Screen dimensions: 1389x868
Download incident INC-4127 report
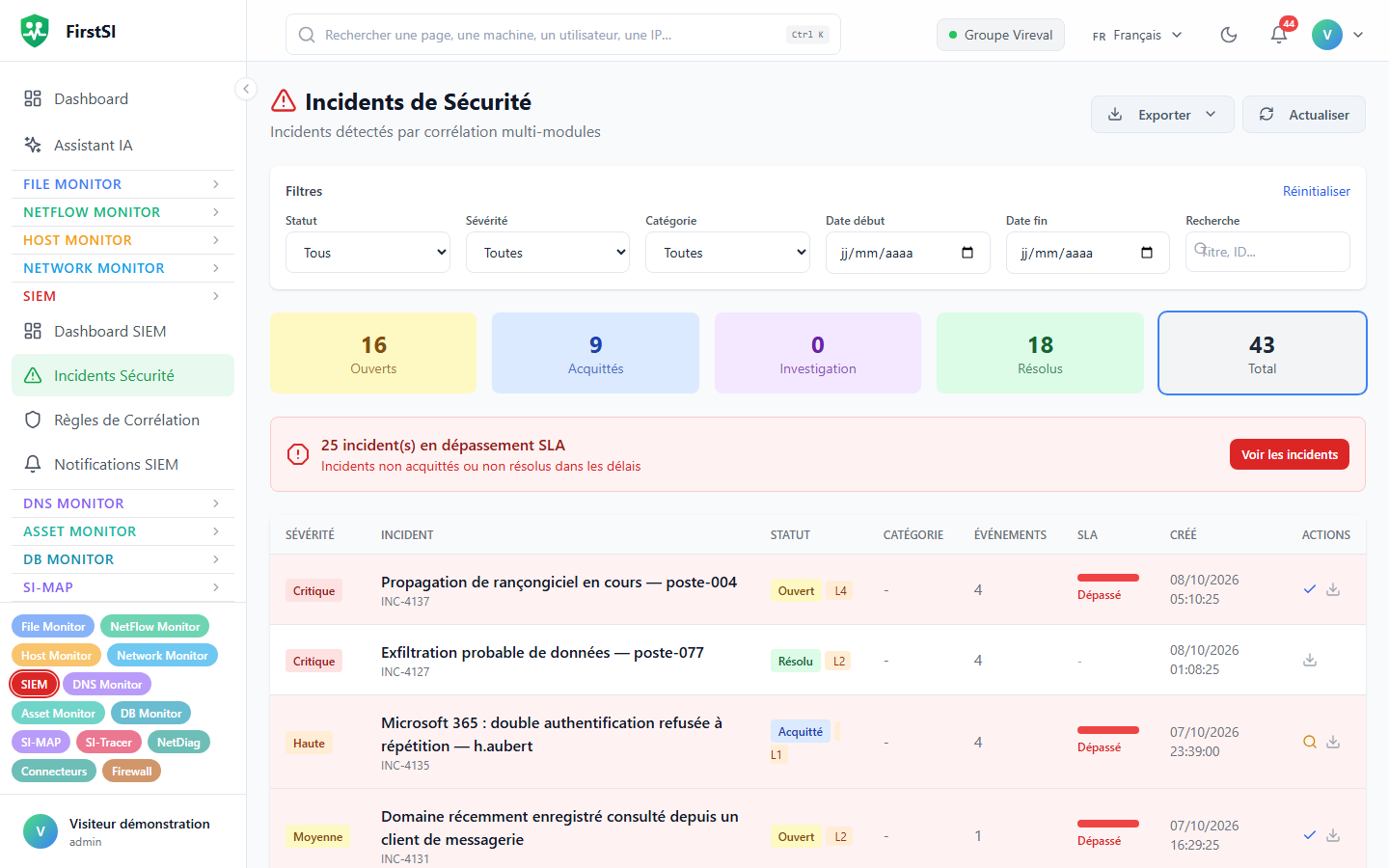pos(1310,660)
